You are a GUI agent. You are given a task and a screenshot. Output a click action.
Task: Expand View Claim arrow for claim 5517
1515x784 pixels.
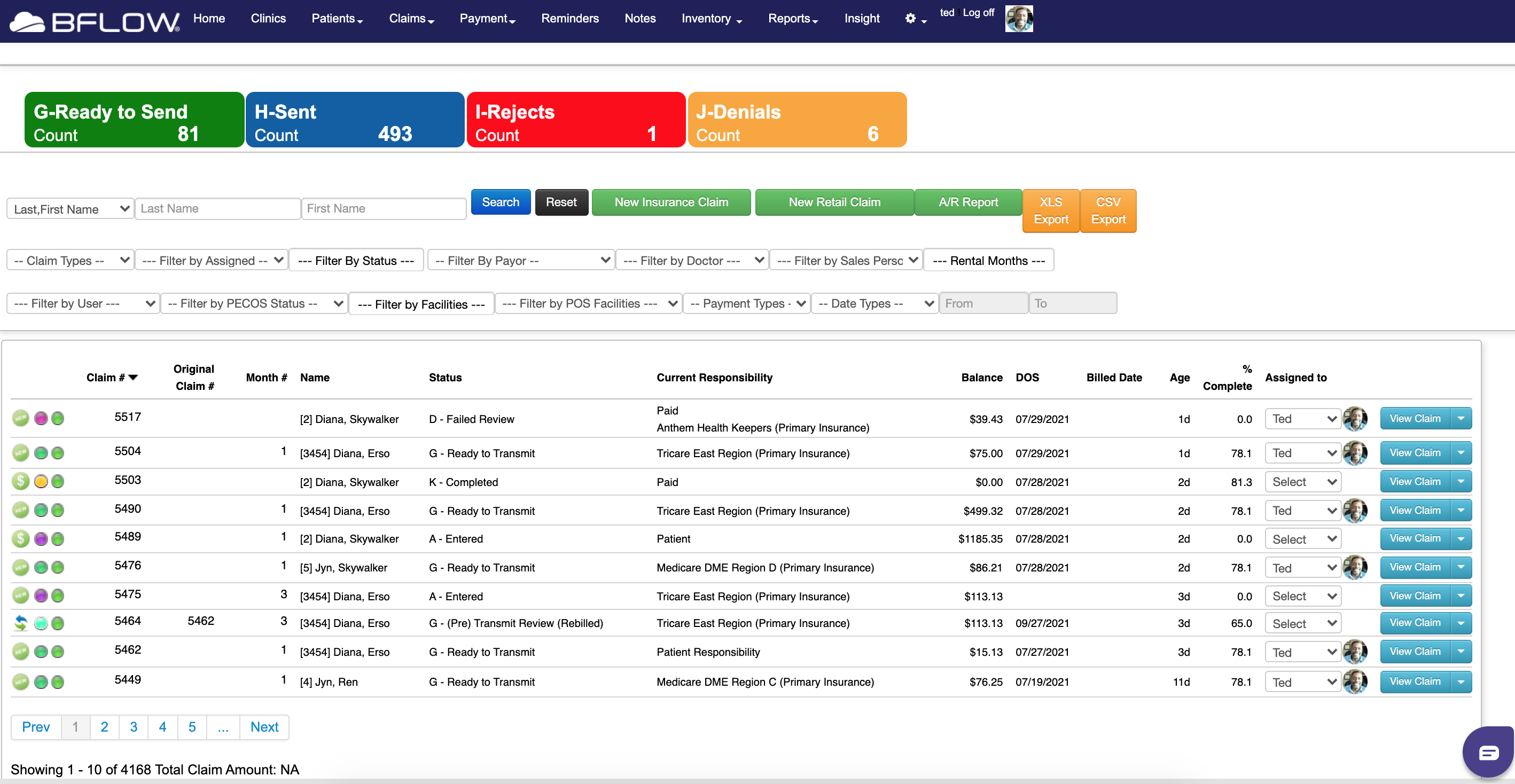(1461, 418)
